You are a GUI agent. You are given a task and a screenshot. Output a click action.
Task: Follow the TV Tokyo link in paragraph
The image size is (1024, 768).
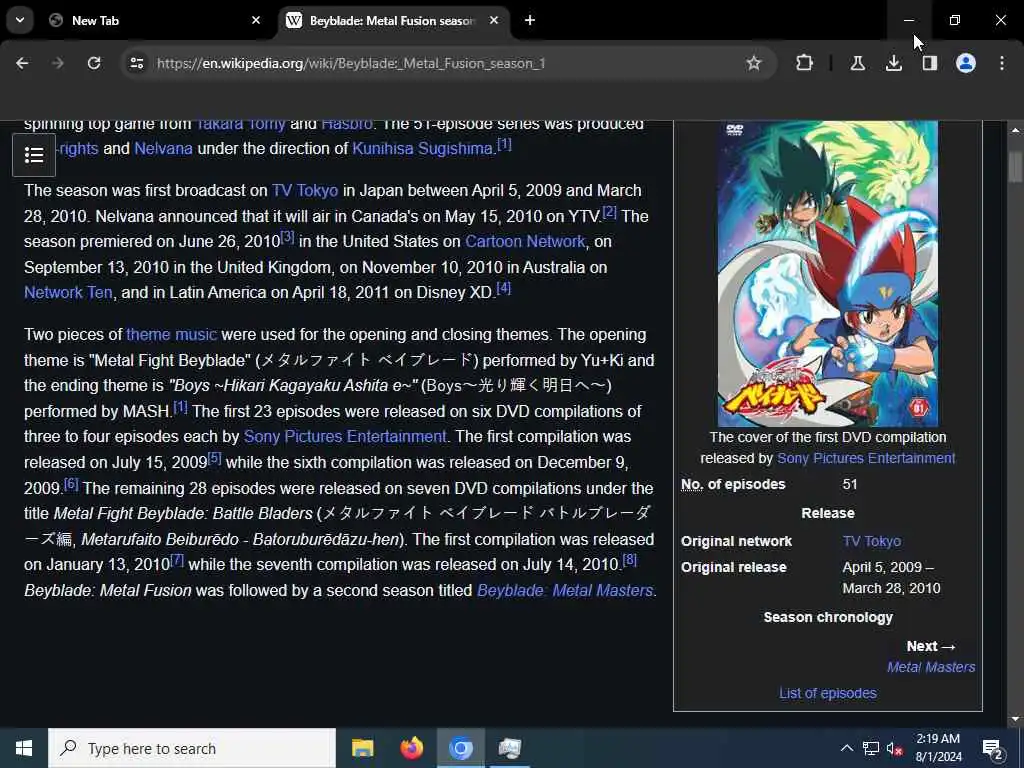click(x=305, y=190)
